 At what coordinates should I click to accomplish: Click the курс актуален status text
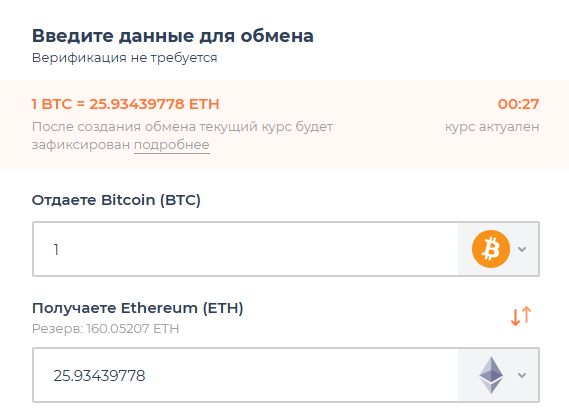pyautogui.click(x=492, y=127)
